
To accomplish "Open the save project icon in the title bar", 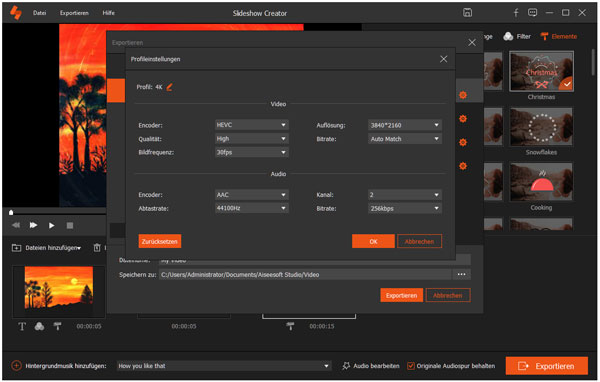I will tap(467, 13).
